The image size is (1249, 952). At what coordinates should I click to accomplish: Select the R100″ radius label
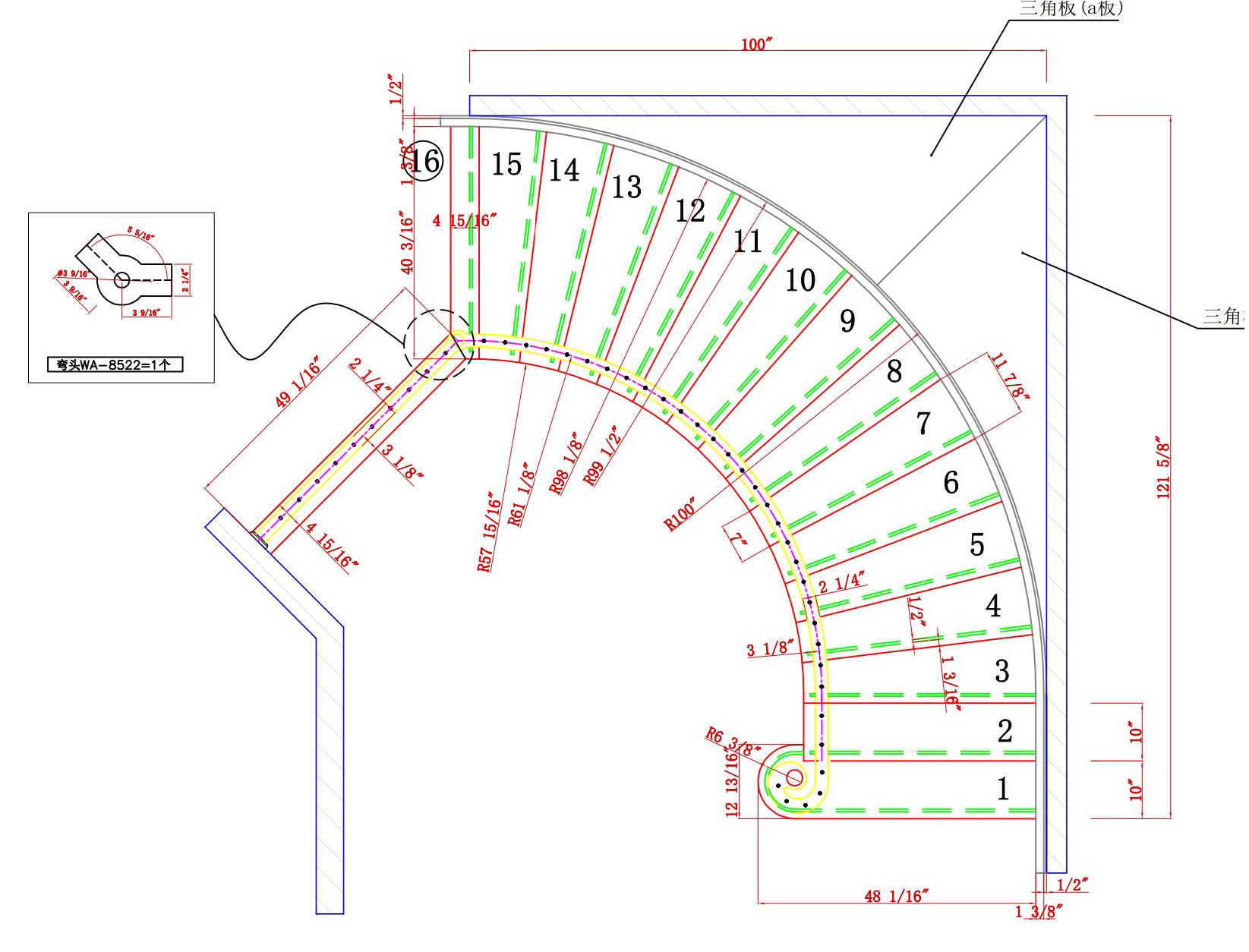pyautogui.click(x=680, y=514)
